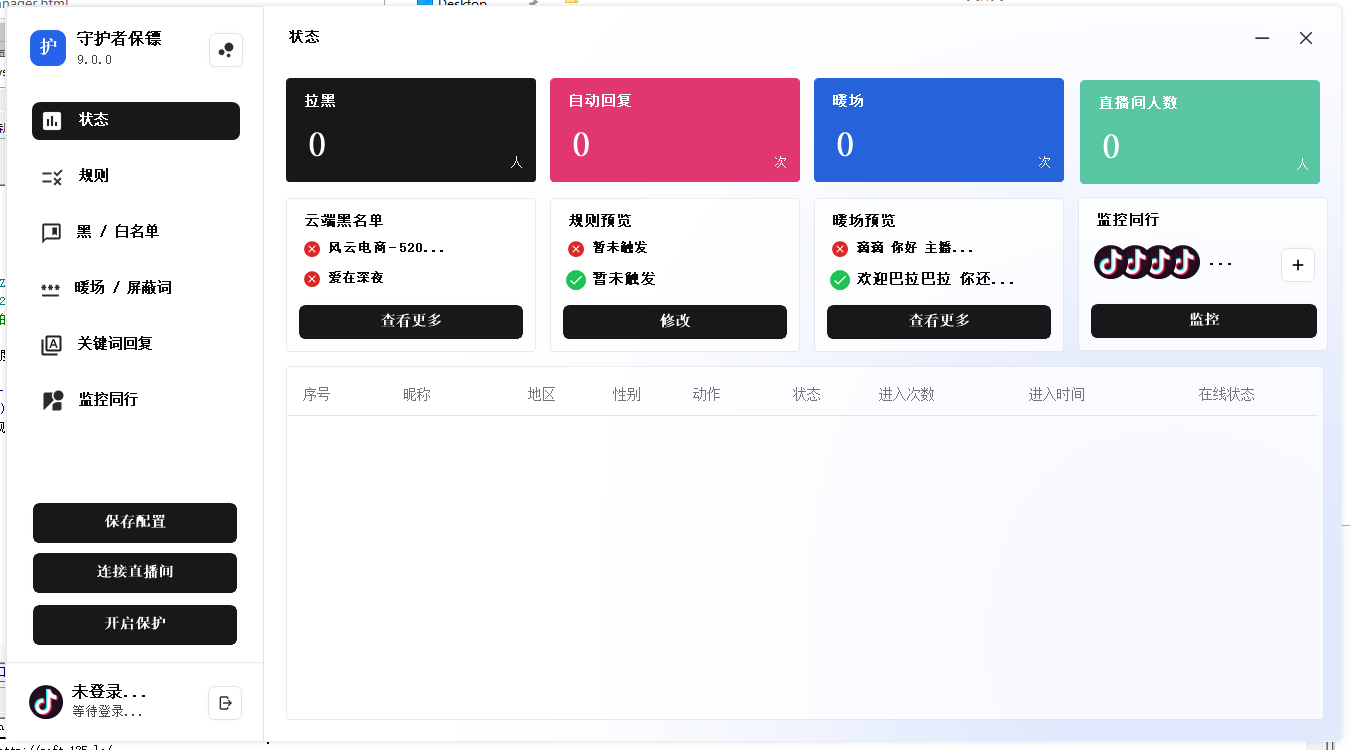Click the first TikTok avatar in 监控同行
The width and height of the screenshot is (1350, 750).
coord(1111,262)
